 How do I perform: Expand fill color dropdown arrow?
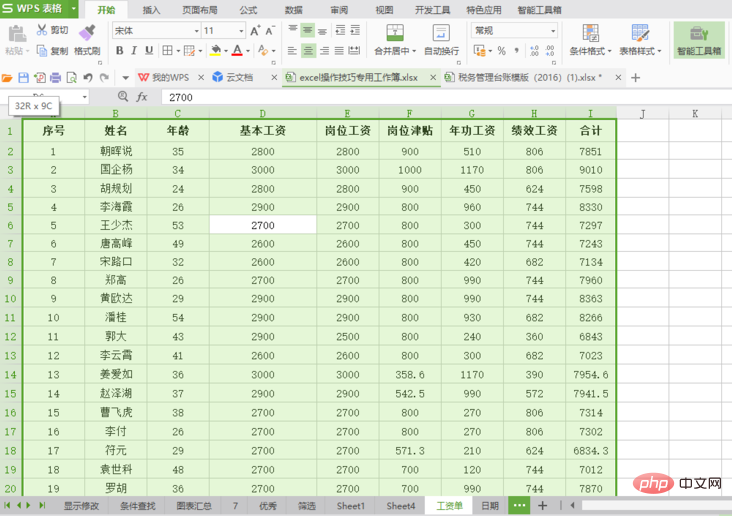[x=226, y=51]
